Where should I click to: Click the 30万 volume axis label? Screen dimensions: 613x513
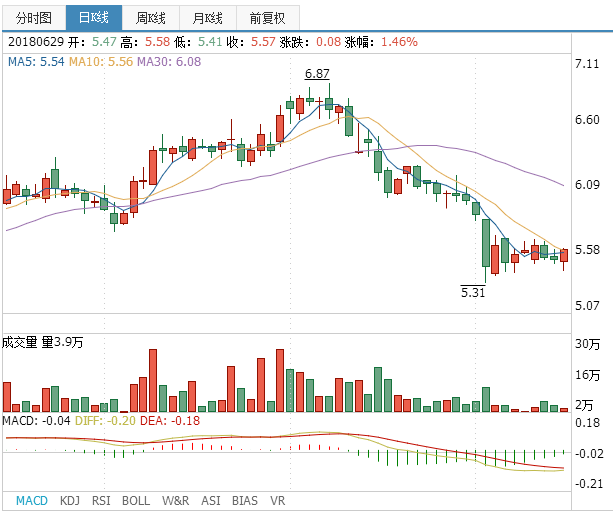tap(587, 344)
